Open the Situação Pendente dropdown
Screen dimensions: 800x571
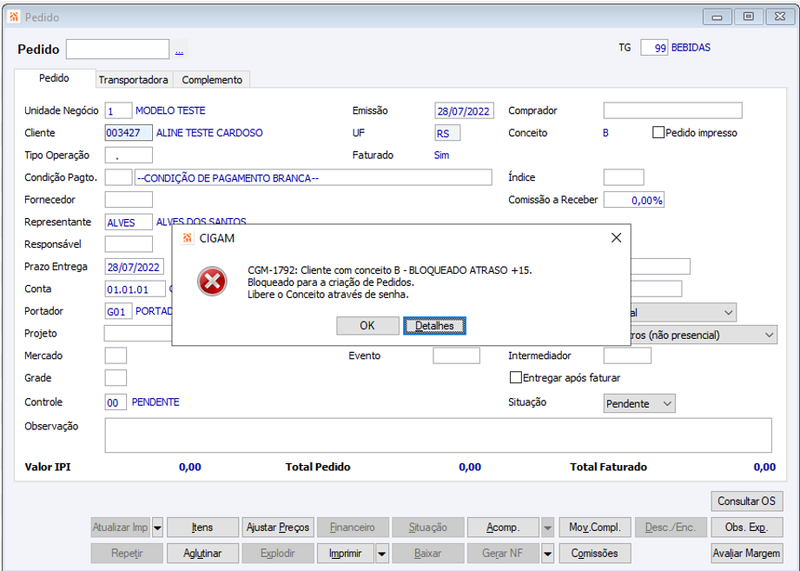click(639, 404)
